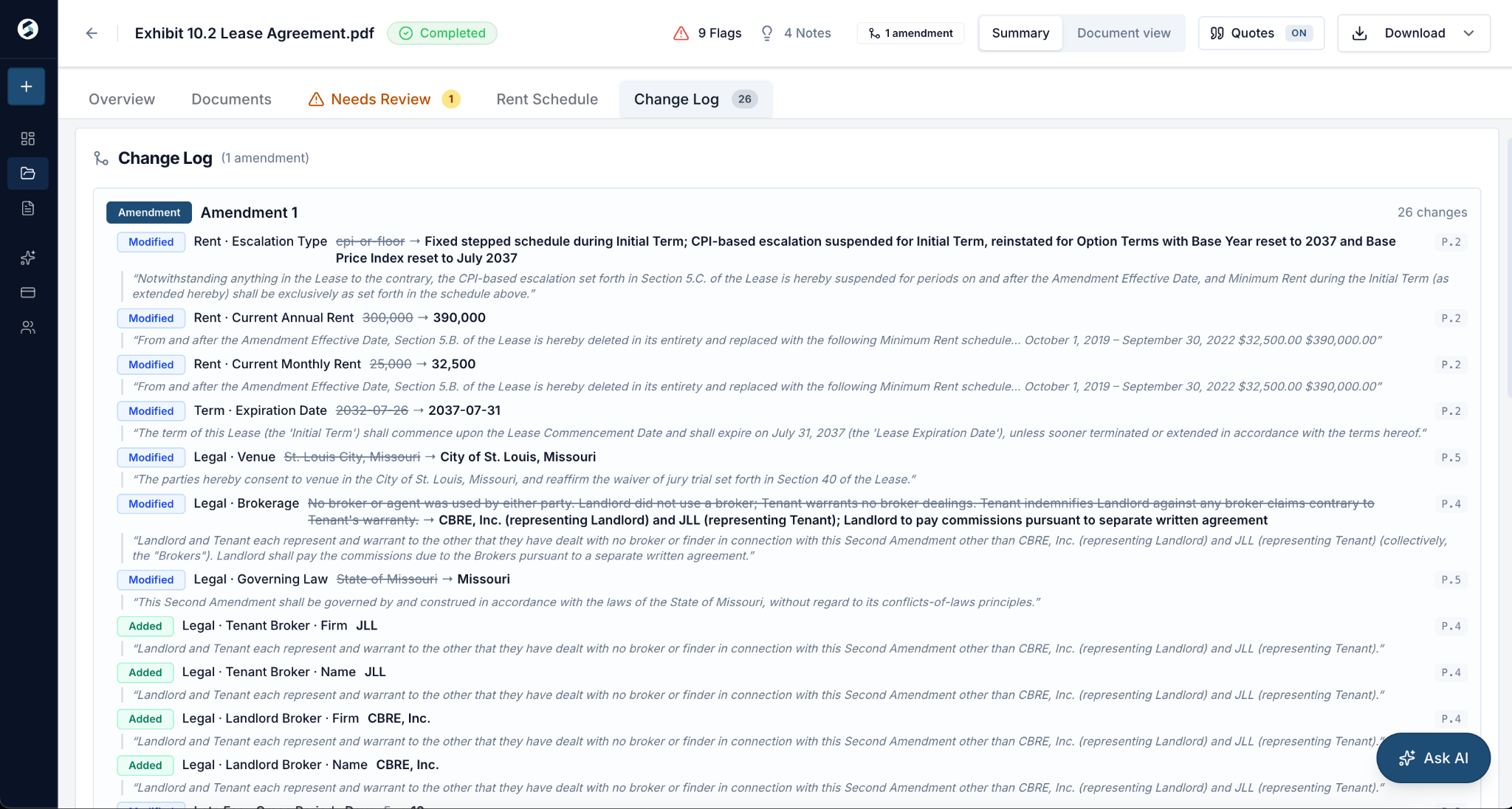Open the dashboard grid icon in sidebar

28,139
